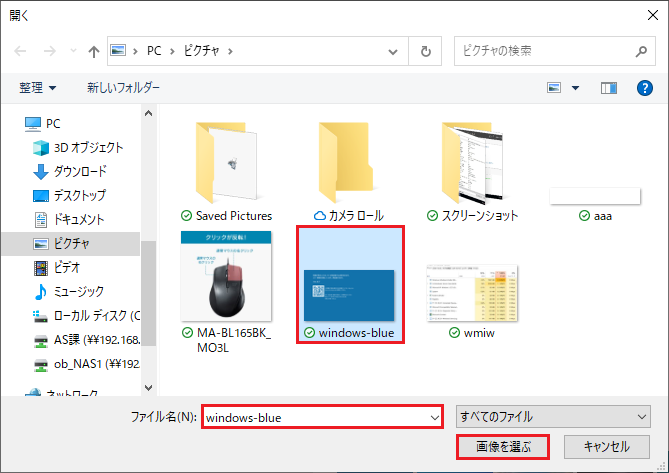Click the up one level arrow
This screenshot has height=473, width=669.
click(x=94, y=51)
